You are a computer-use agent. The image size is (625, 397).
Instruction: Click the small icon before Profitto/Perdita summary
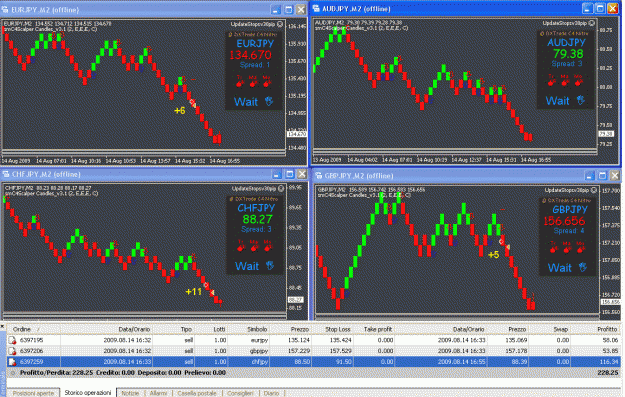tap(13, 373)
